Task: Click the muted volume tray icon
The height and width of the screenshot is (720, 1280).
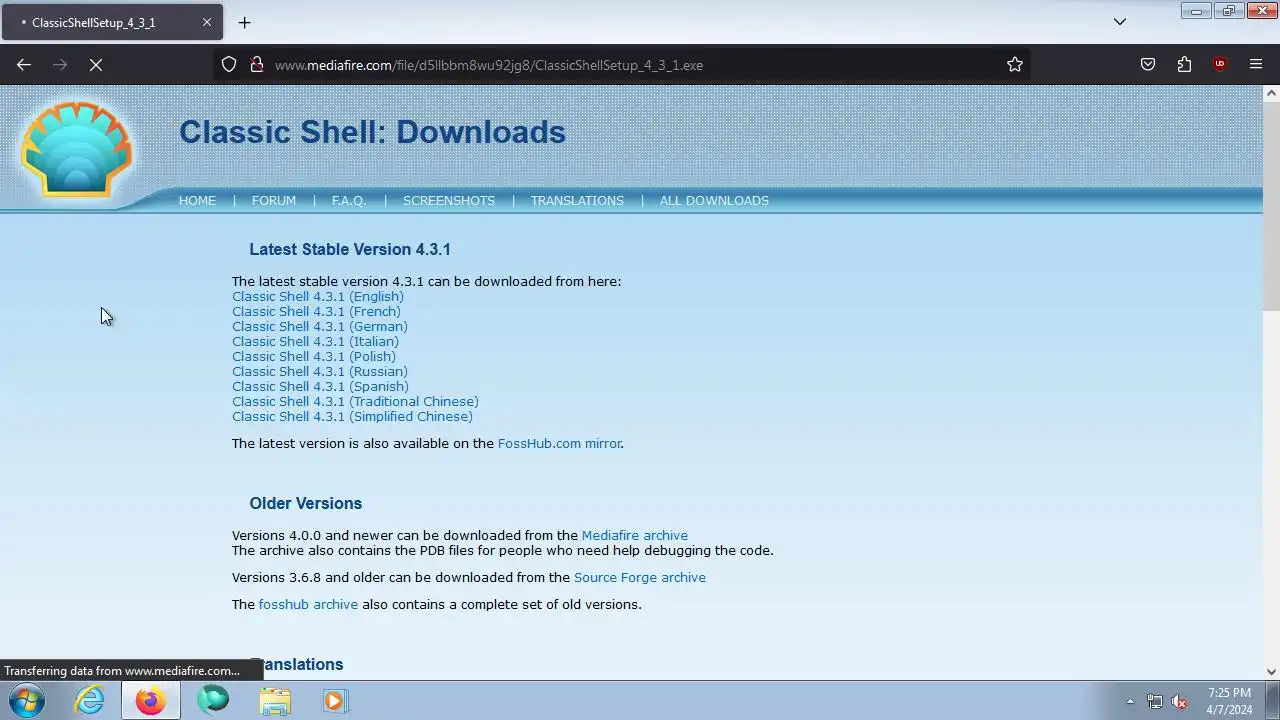Action: [x=1180, y=701]
